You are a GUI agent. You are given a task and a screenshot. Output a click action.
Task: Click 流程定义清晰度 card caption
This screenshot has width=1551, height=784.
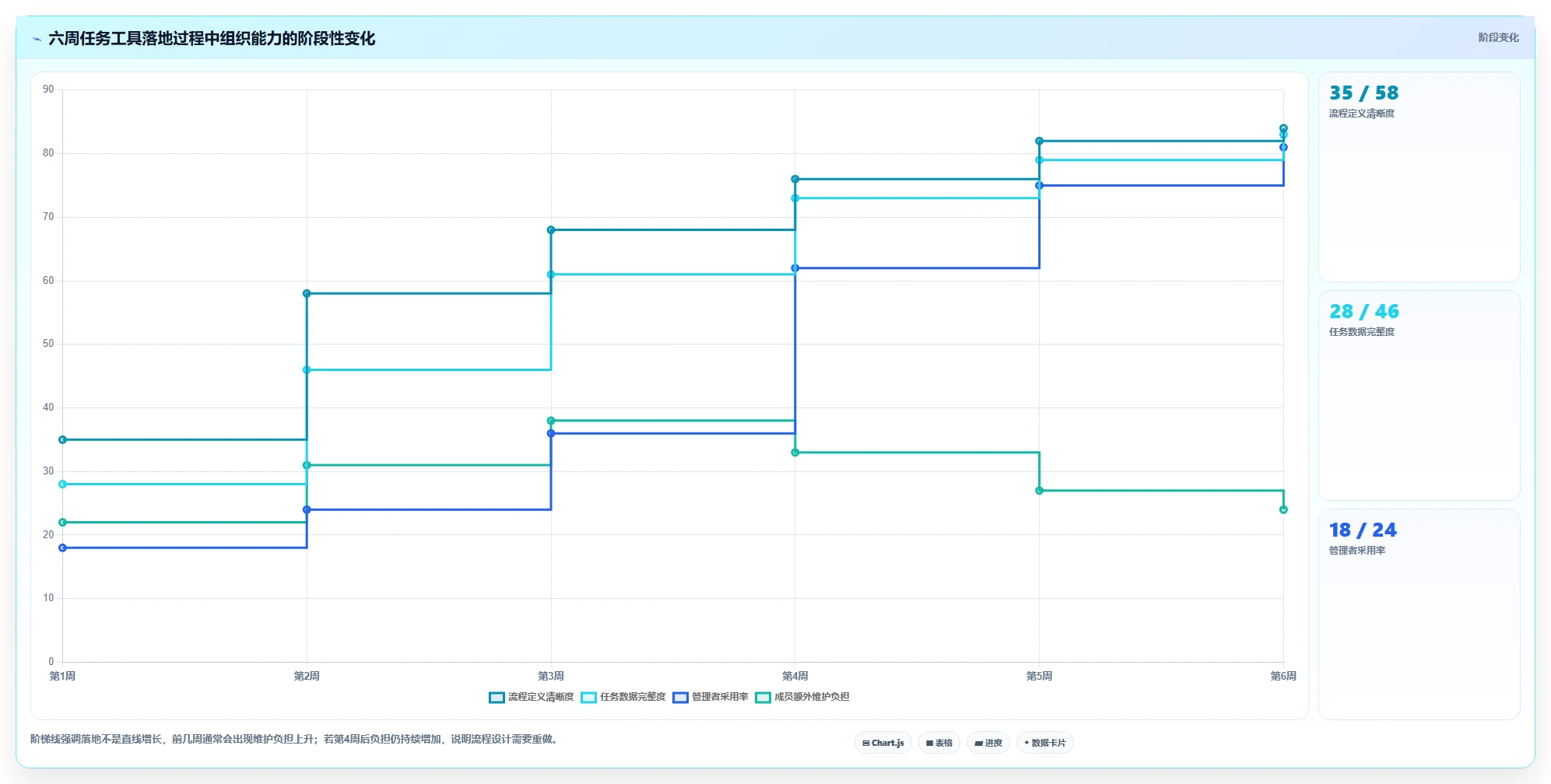[1361, 114]
